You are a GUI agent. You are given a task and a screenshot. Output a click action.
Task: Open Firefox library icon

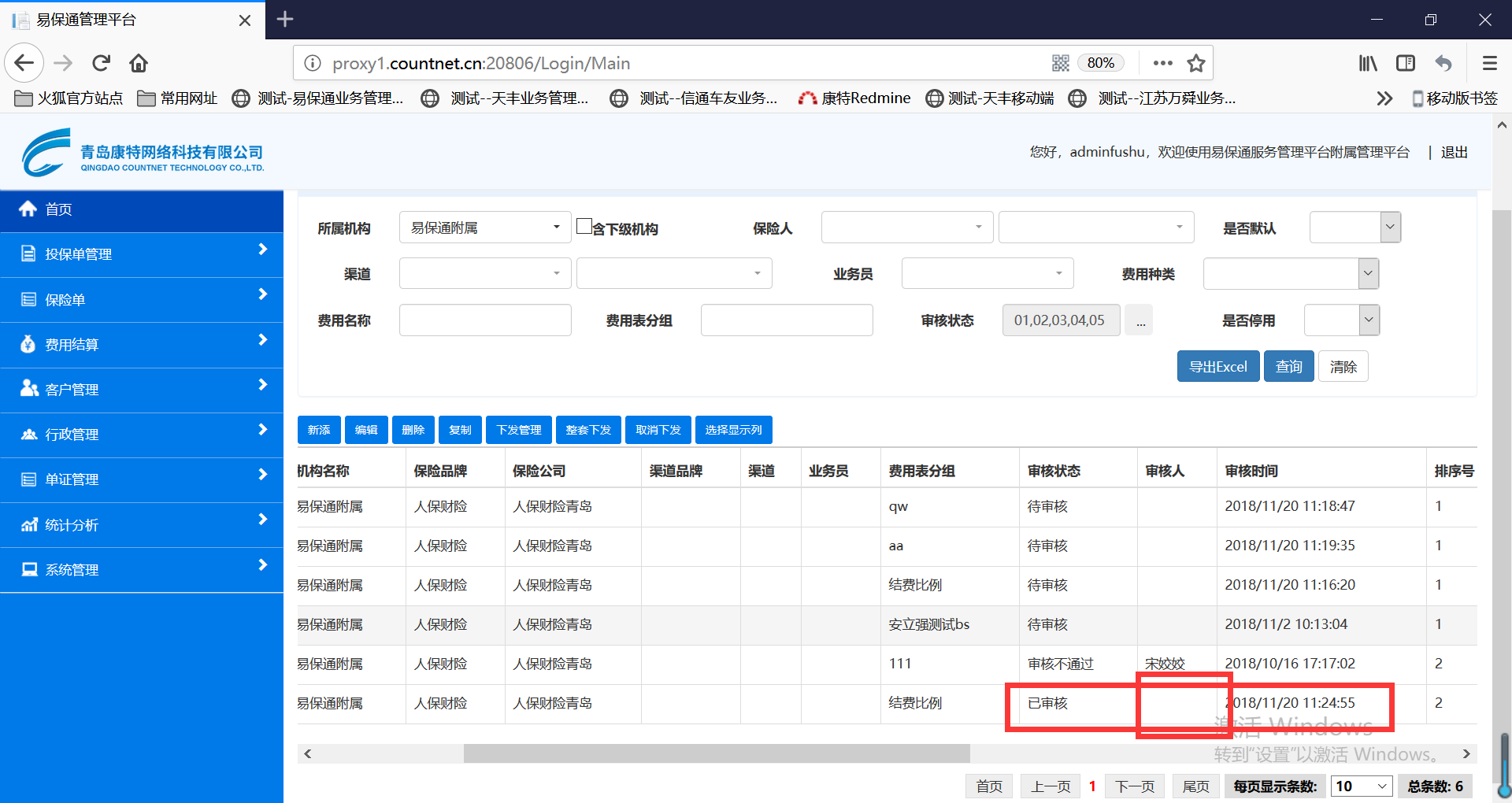click(x=1368, y=63)
